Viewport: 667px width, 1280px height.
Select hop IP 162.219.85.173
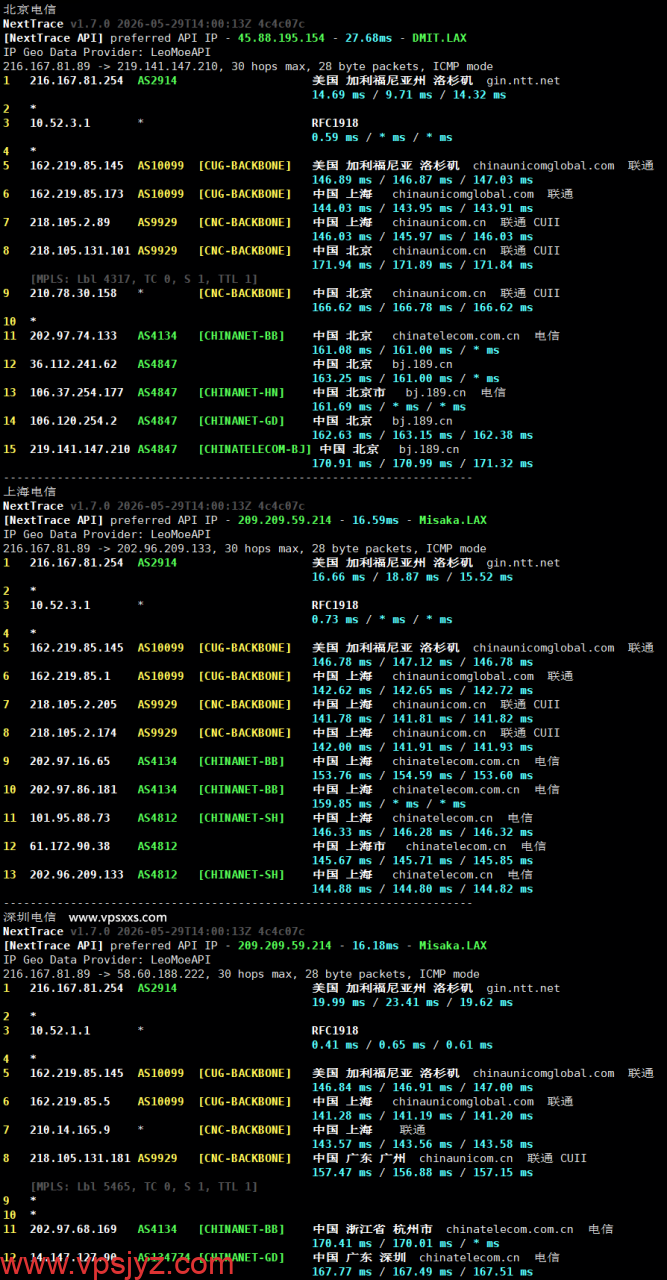click(77, 194)
